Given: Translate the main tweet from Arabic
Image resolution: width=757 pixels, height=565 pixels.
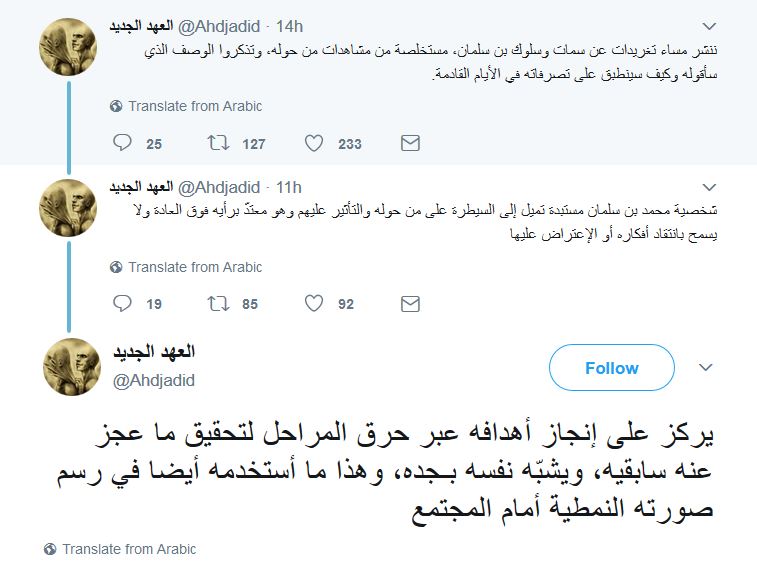Looking at the screenshot, I should click(x=128, y=549).
